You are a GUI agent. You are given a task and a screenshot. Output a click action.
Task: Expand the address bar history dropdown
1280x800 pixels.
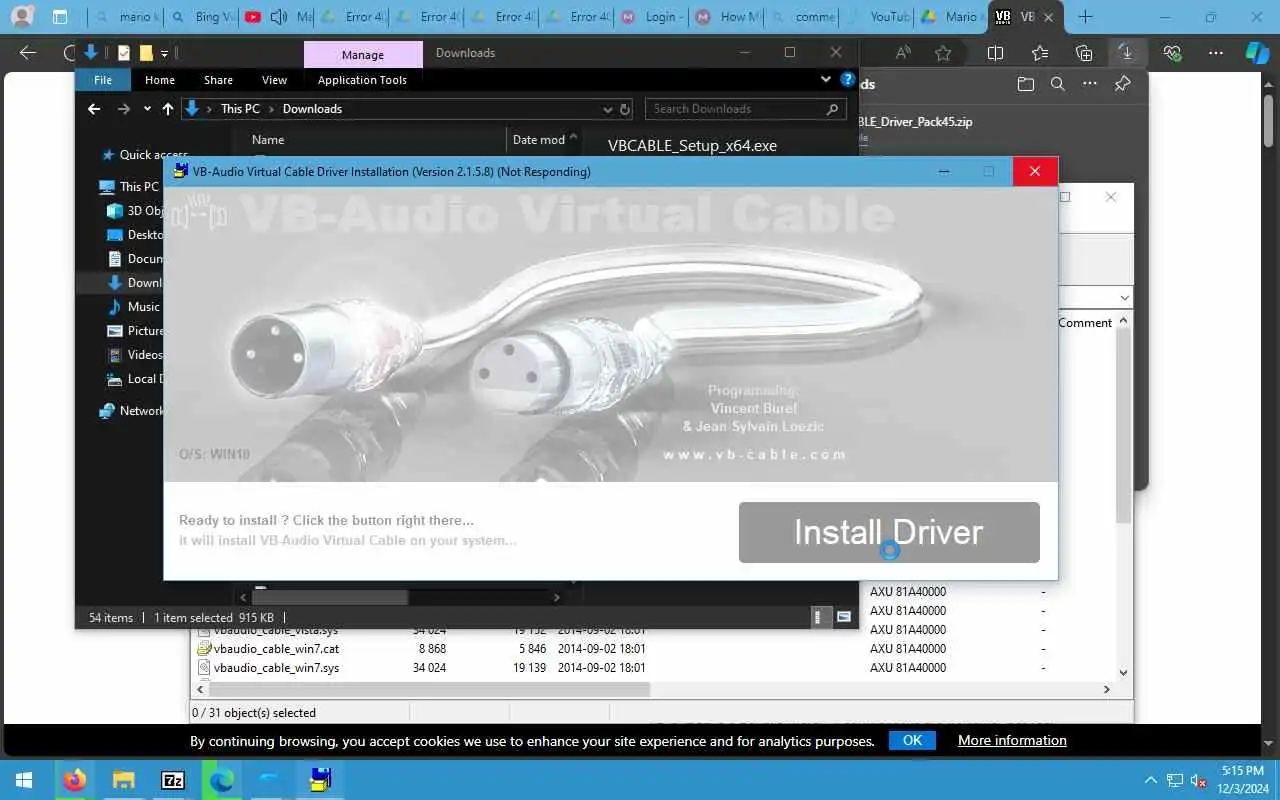(x=607, y=109)
